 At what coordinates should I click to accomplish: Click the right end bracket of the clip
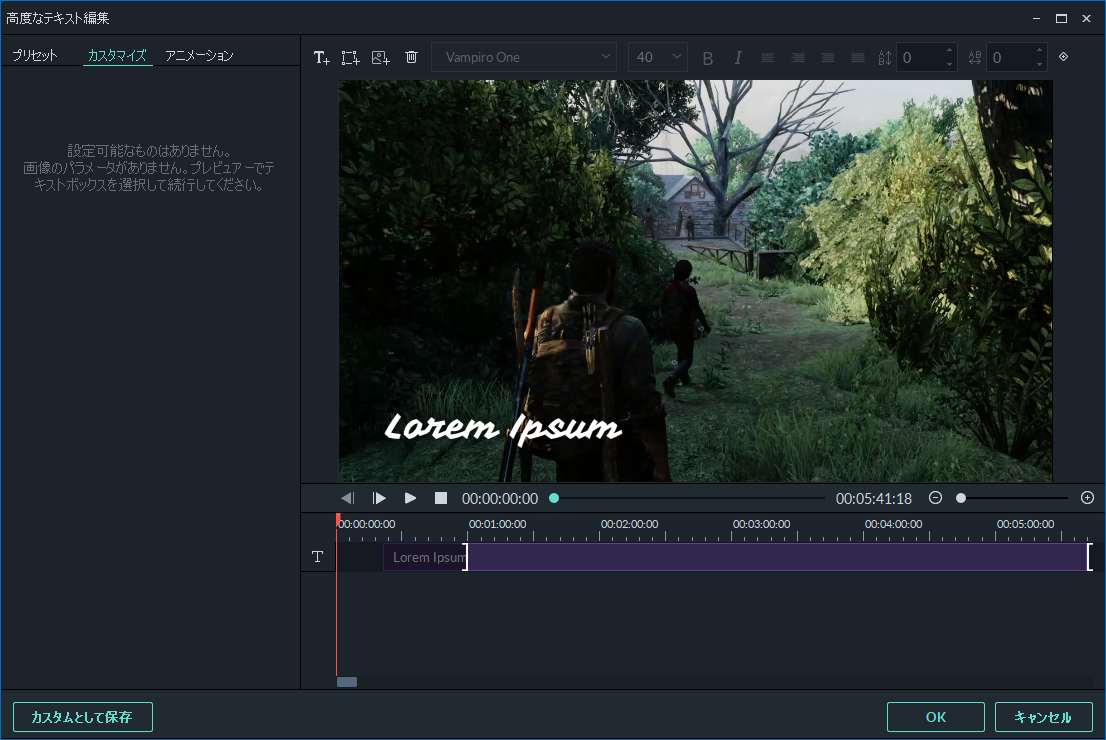1090,557
